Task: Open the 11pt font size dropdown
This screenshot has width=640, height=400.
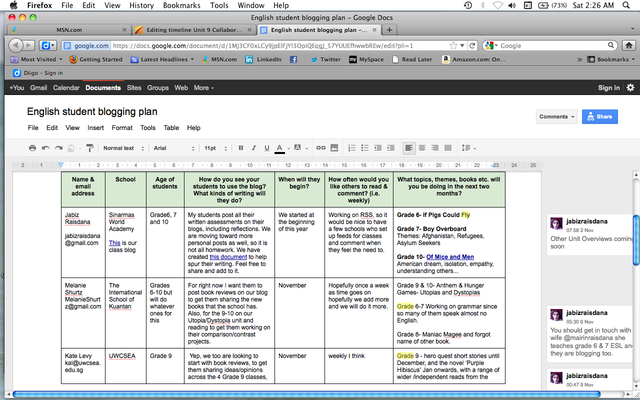Action: pyautogui.click(x=216, y=148)
